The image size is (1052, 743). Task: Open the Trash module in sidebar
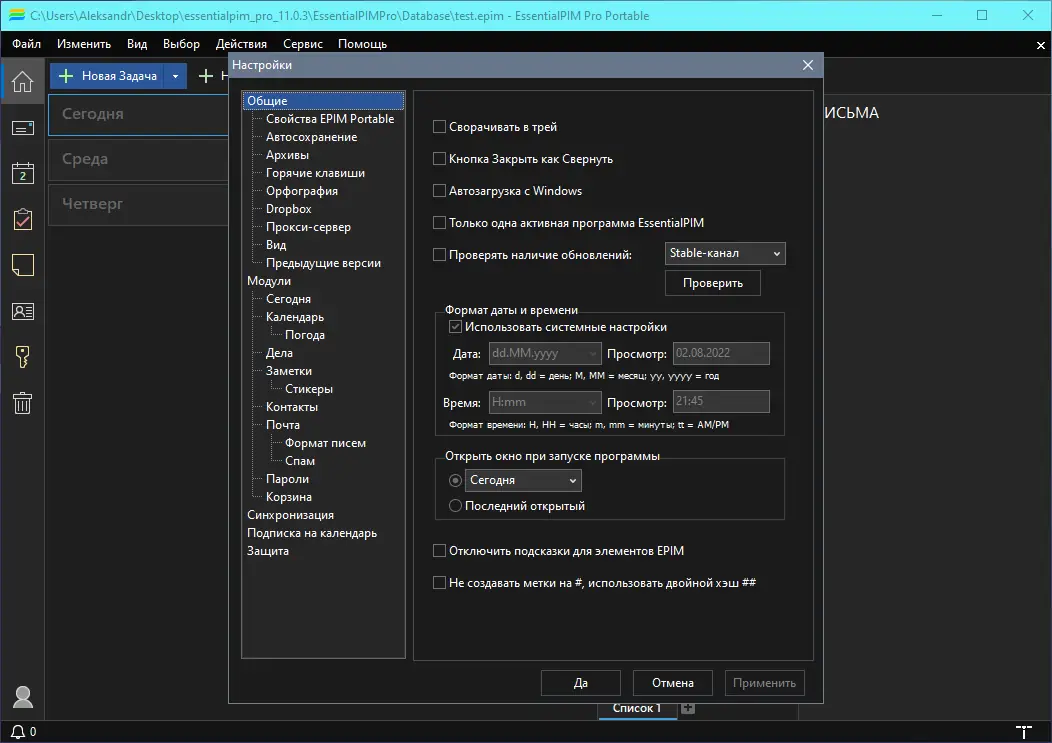pyautogui.click(x=22, y=403)
